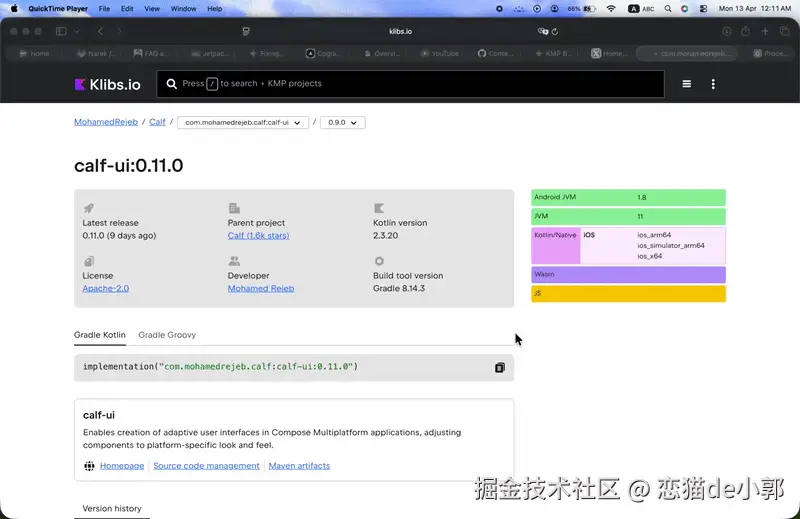Screen dimensions: 800x519
Task: Click the calf-ui:0.11.0 page heading
Action: [129, 166]
